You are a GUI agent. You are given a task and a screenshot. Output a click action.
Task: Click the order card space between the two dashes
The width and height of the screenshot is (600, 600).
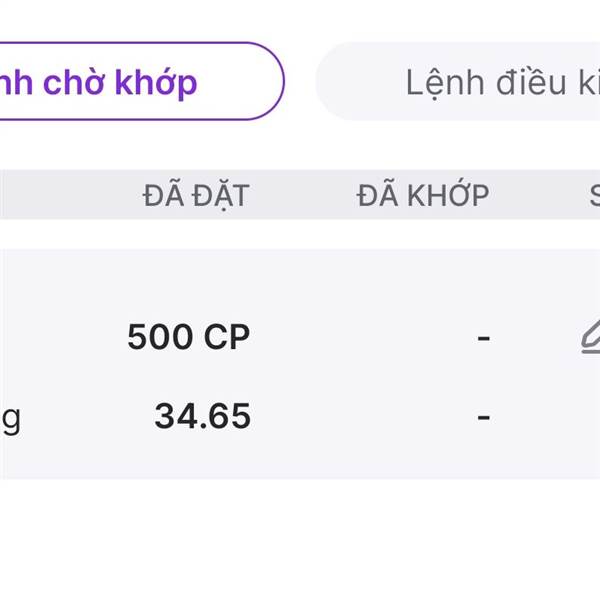coord(484,377)
